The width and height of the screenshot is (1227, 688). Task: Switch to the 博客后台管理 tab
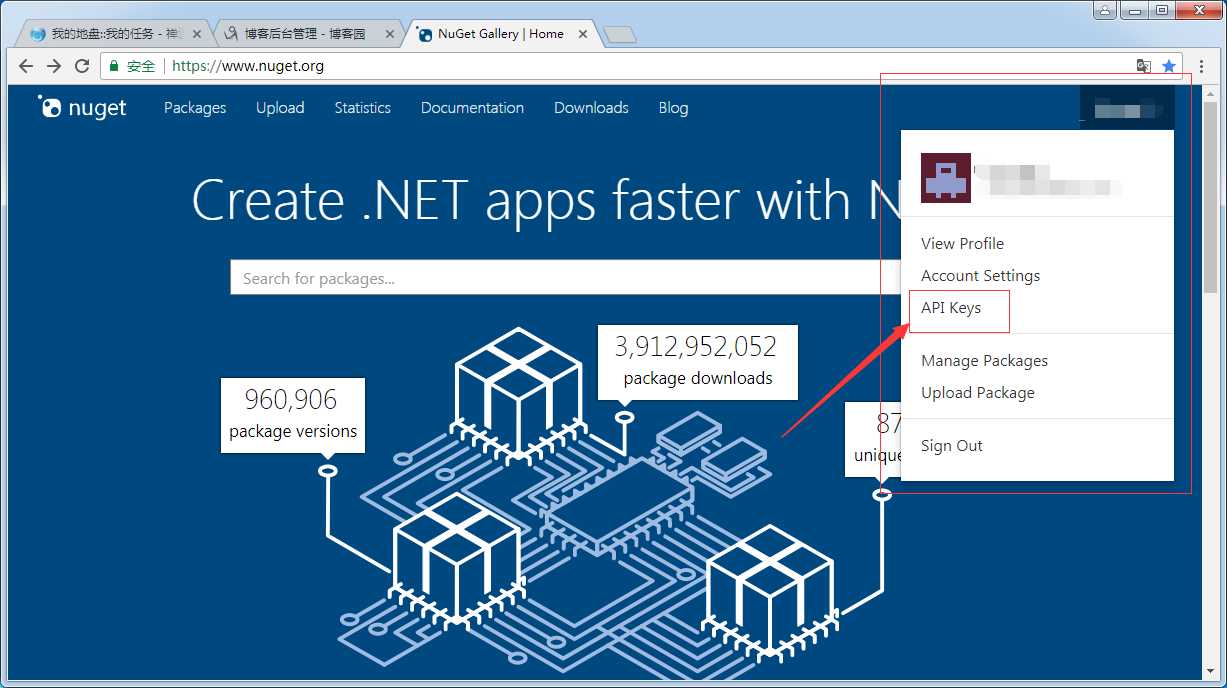[x=306, y=34]
